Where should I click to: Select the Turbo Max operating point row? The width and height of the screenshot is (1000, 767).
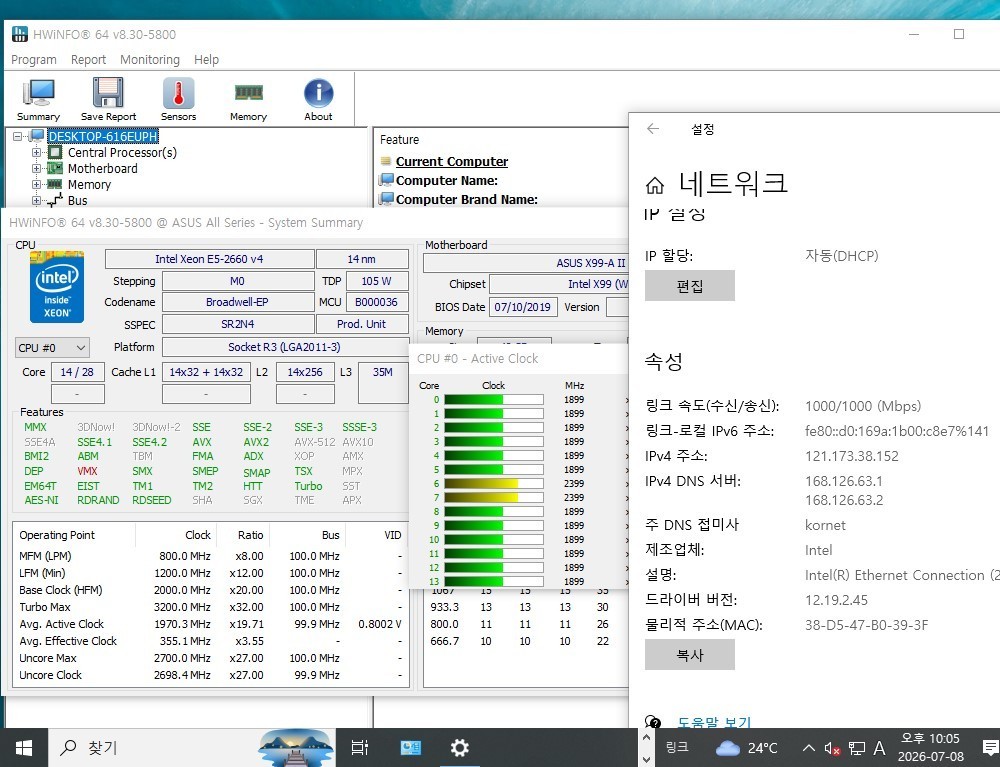210,607
